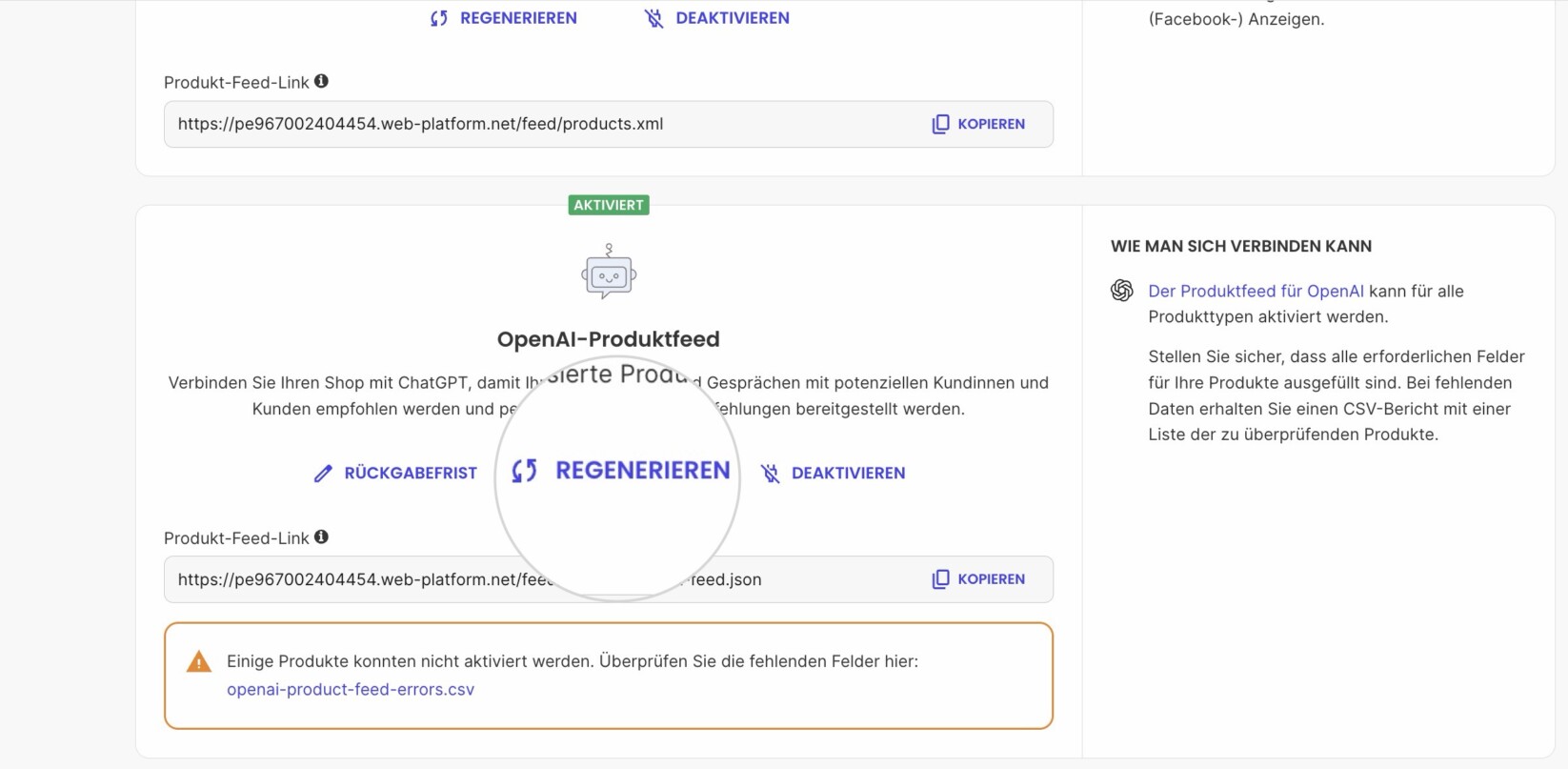The image size is (1568, 769).
Task: Click the pencil icon next to RÜCKGABEFRIST
Action: click(x=324, y=474)
